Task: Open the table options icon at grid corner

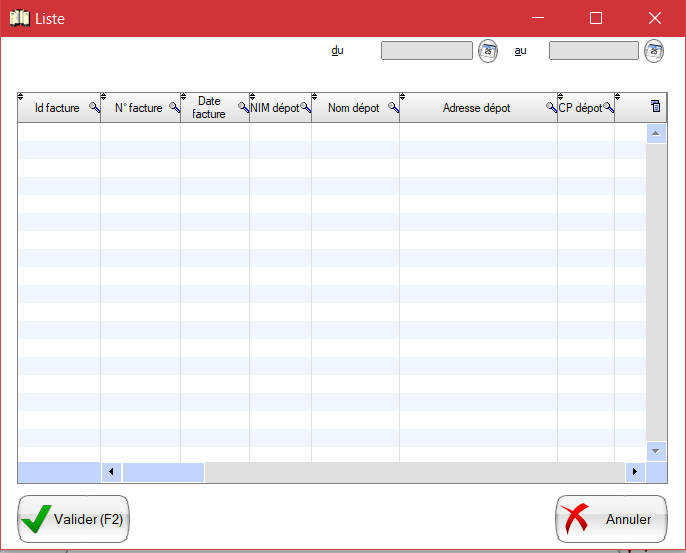Action: [x=656, y=106]
